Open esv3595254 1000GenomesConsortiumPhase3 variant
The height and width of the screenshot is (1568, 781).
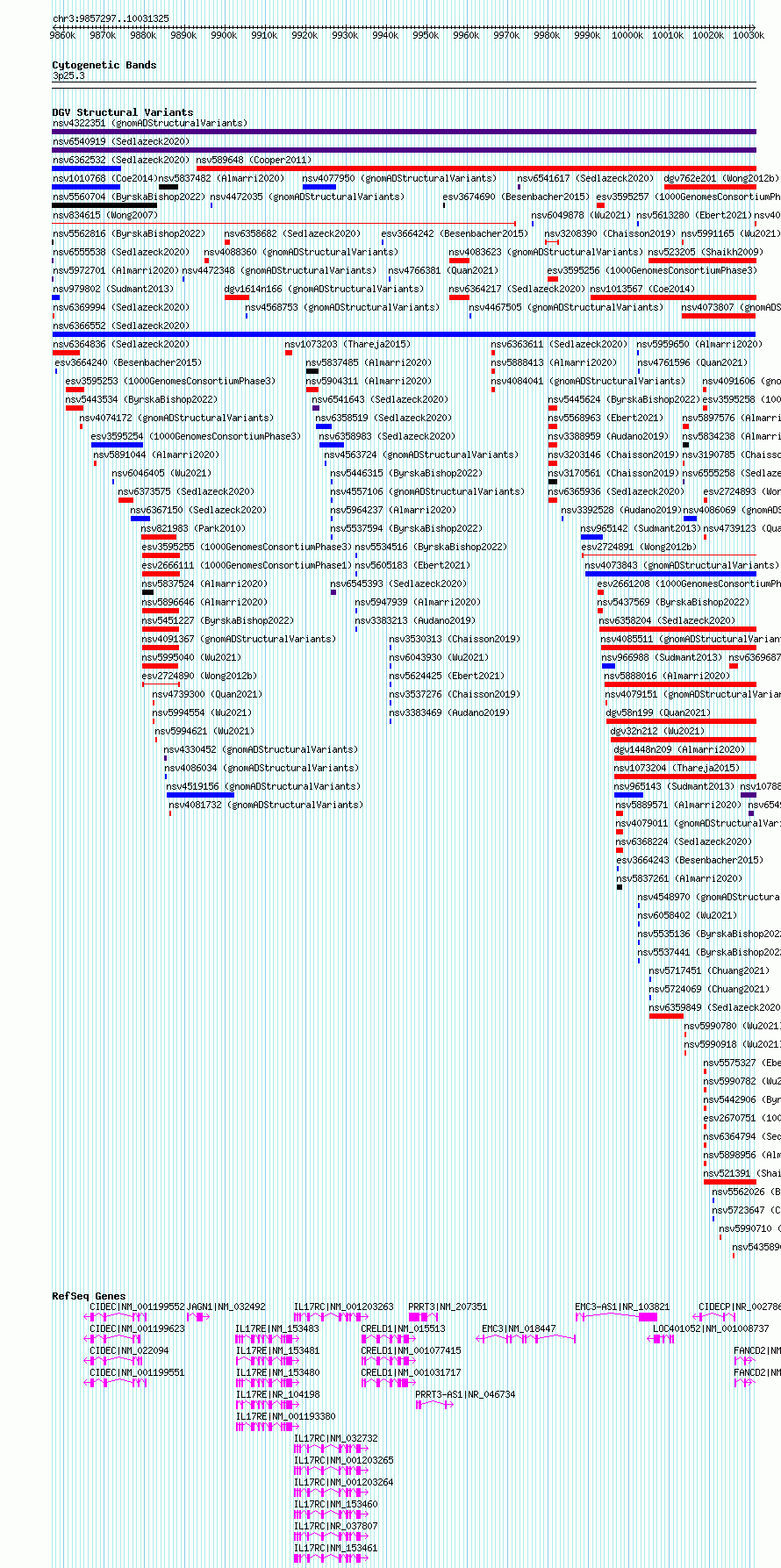tap(196, 436)
